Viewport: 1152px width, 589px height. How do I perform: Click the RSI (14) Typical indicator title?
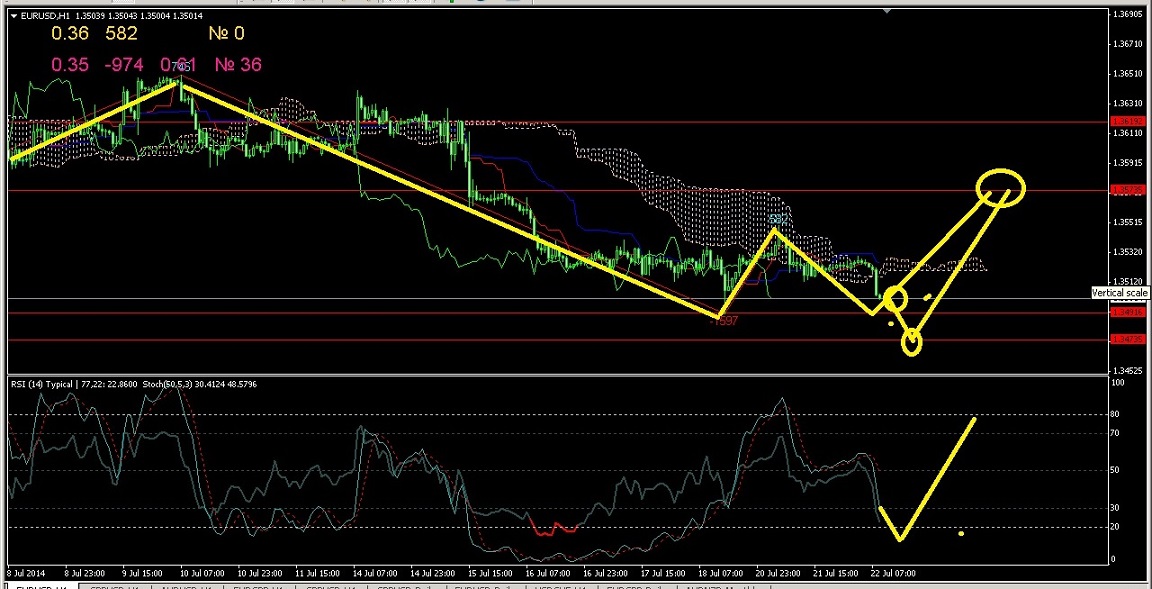pyautogui.click(x=50, y=384)
